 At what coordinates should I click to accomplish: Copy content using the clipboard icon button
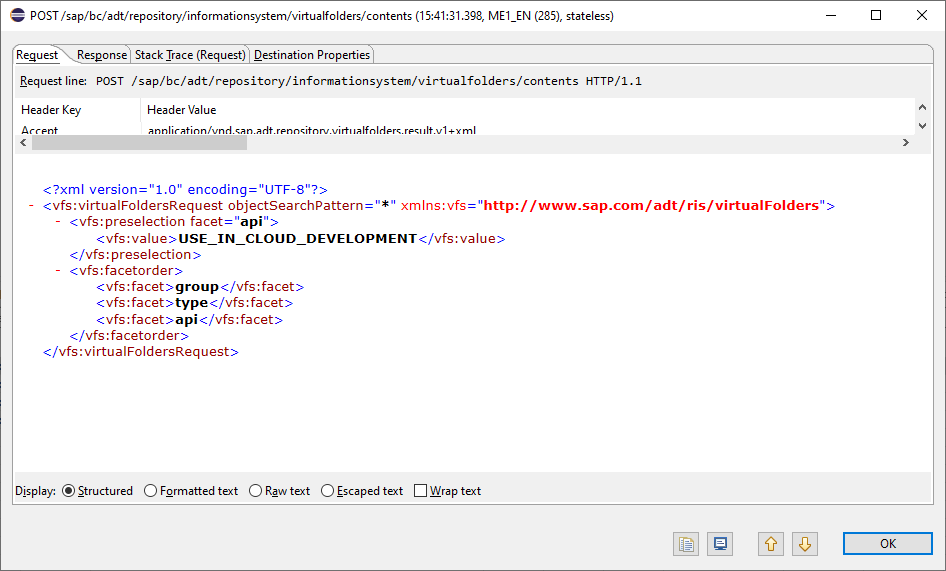point(686,544)
